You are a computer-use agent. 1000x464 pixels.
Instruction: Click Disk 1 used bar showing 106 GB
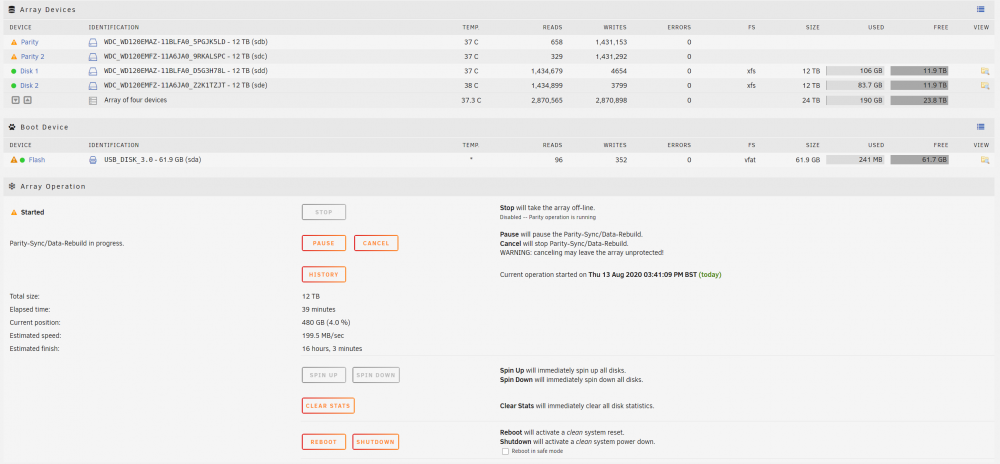pyautogui.click(x=855, y=71)
